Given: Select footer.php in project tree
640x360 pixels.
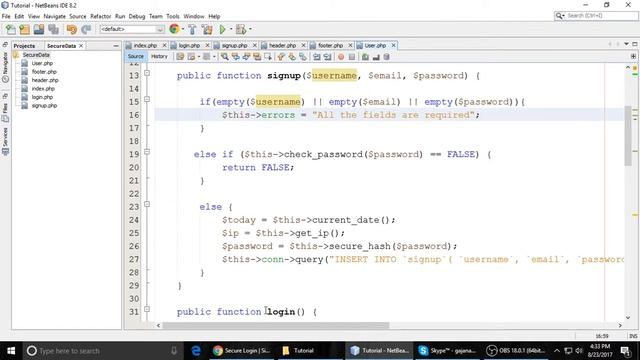Looking at the screenshot, I should tap(44, 72).
